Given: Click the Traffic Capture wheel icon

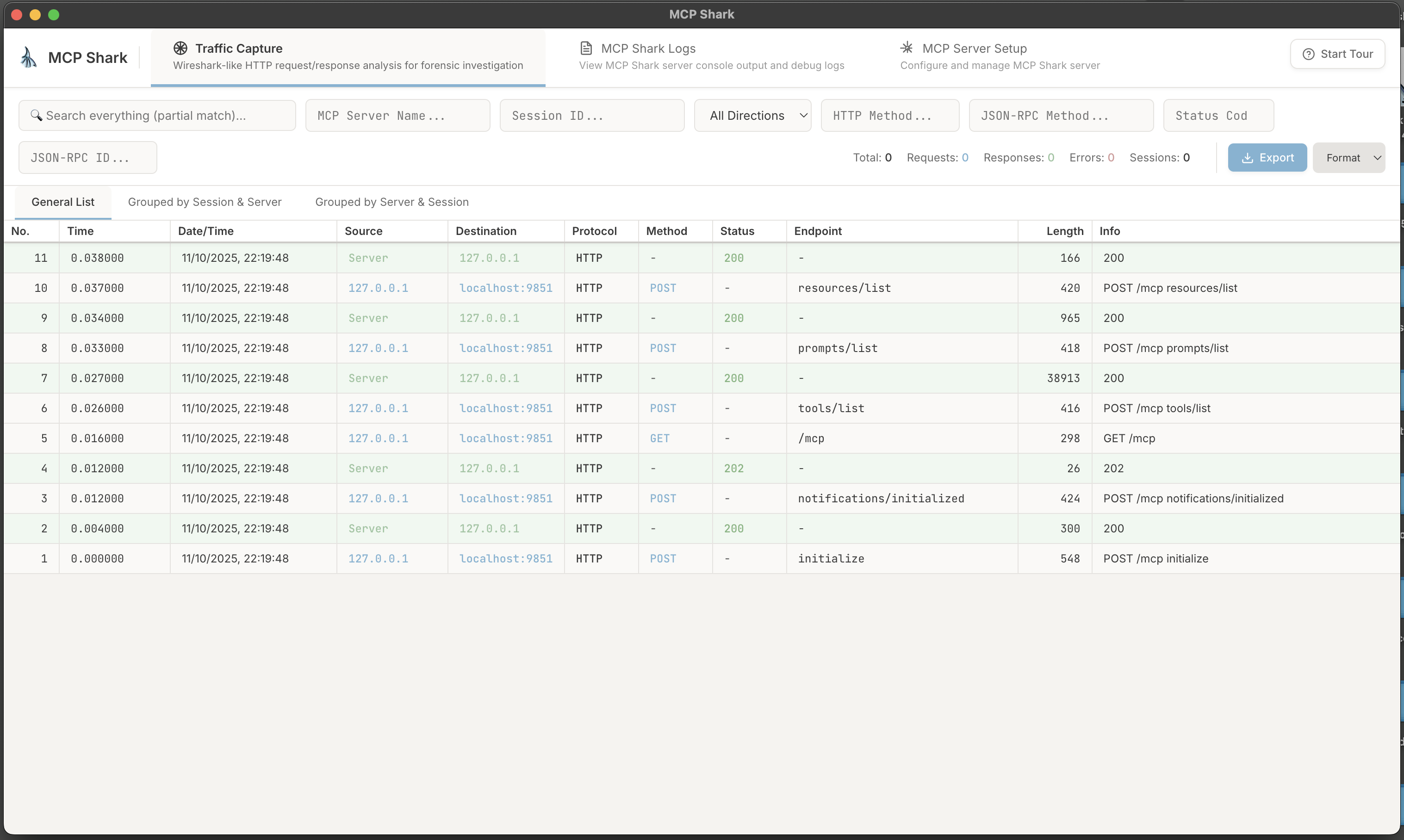Looking at the screenshot, I should click(180, 48).
